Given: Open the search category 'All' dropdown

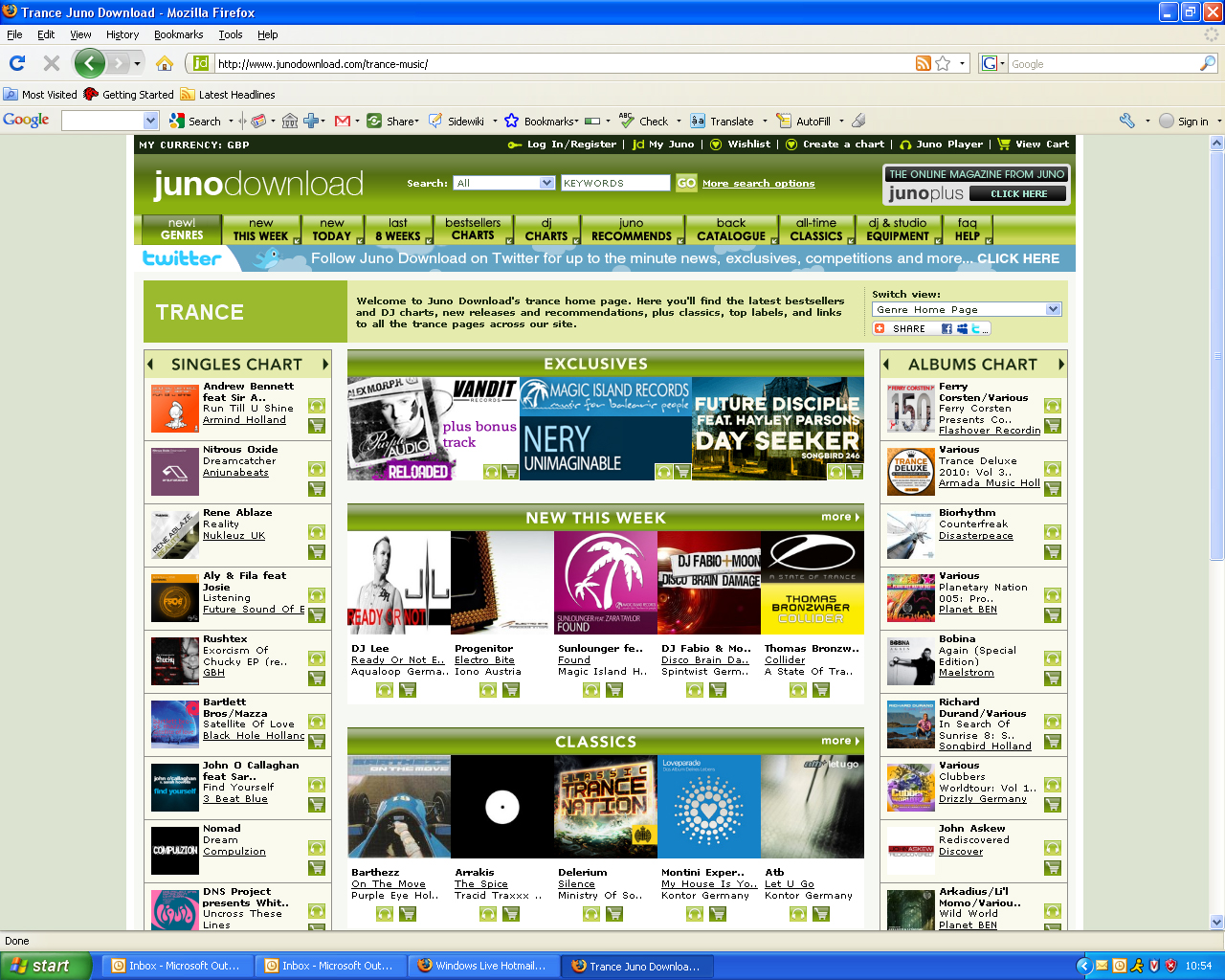Looking at the screenshot, I should pos(546,183).
